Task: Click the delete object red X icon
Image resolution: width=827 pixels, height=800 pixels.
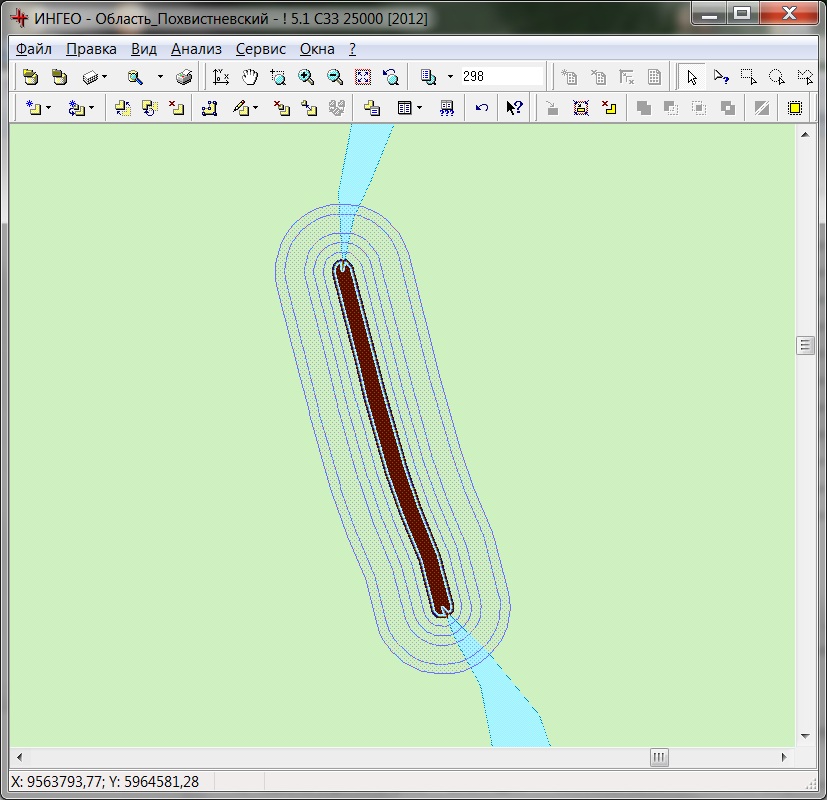Action: (x=177, y=108)
